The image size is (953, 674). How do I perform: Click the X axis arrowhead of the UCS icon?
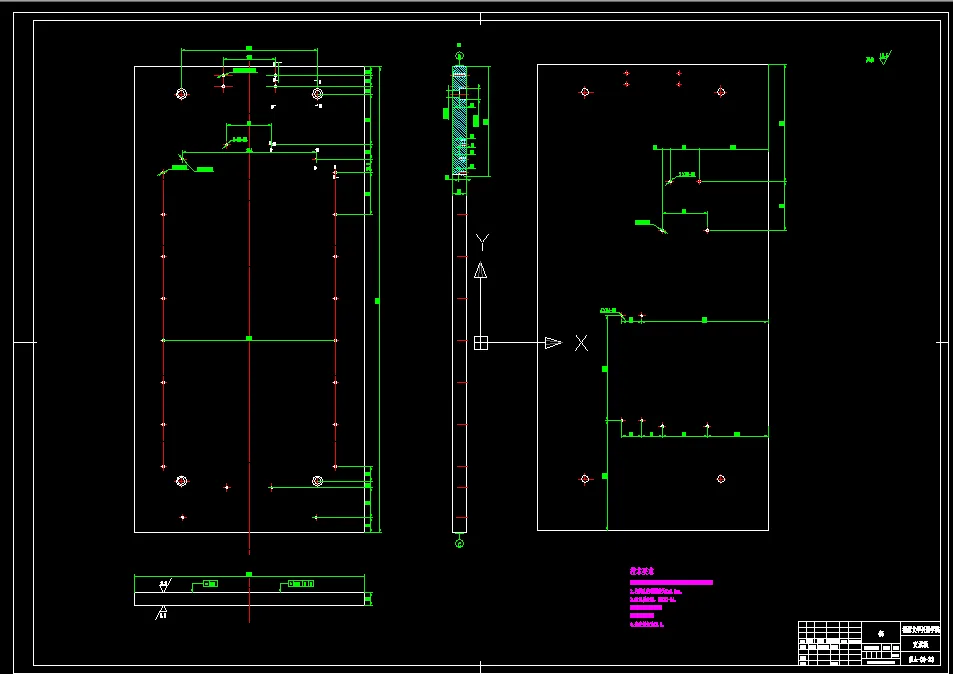coord(553,343)
